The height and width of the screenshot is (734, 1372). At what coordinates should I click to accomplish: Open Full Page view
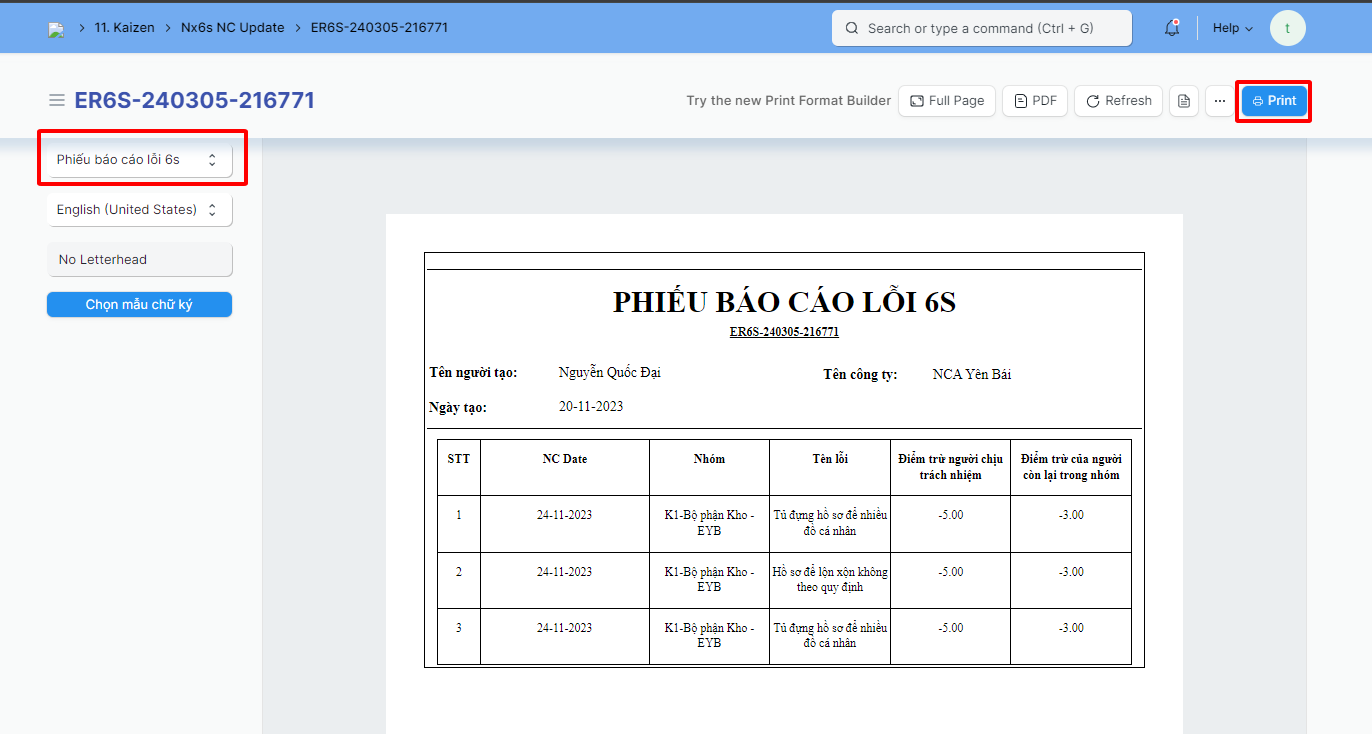946,101
